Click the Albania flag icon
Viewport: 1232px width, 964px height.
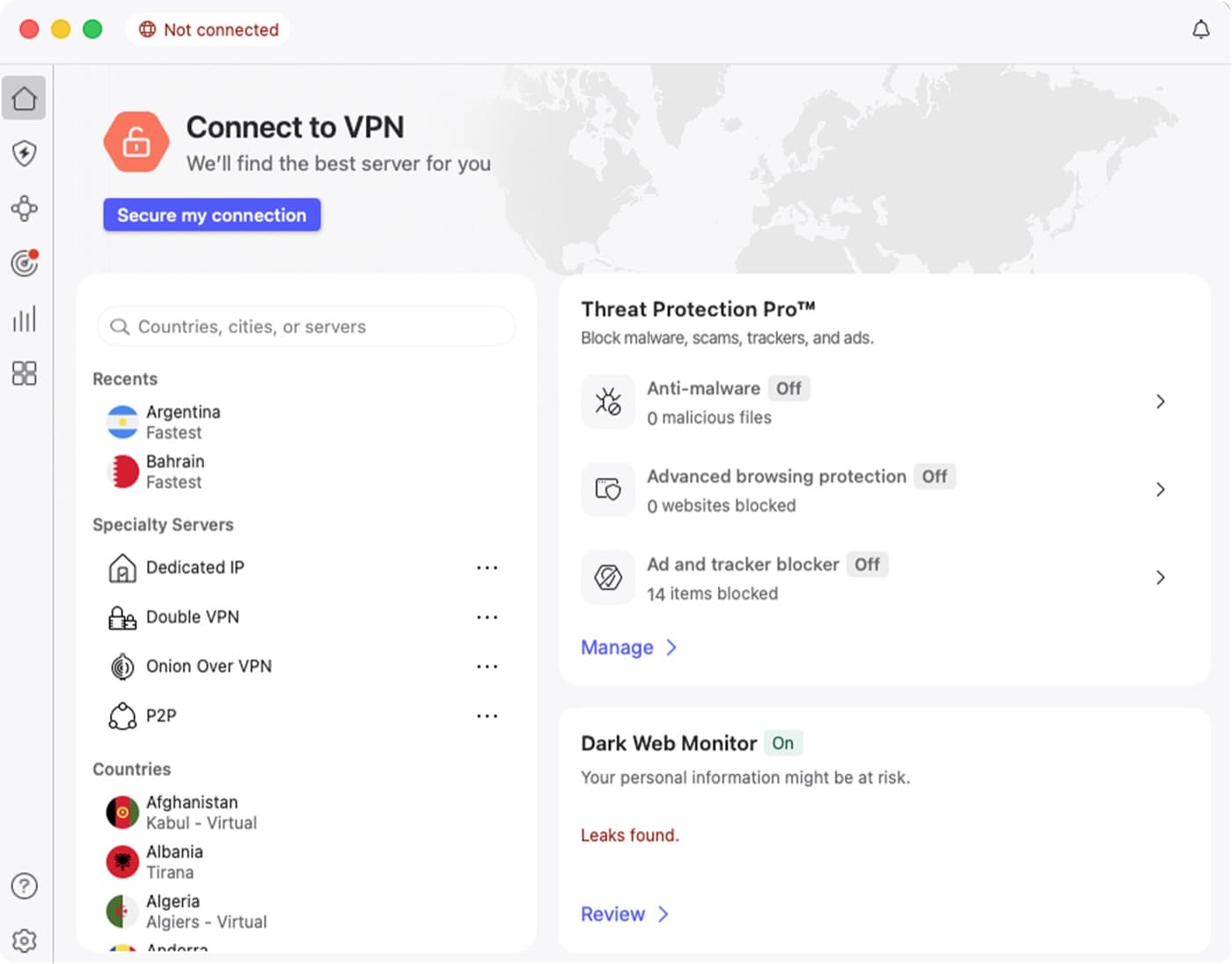(122, 862)
